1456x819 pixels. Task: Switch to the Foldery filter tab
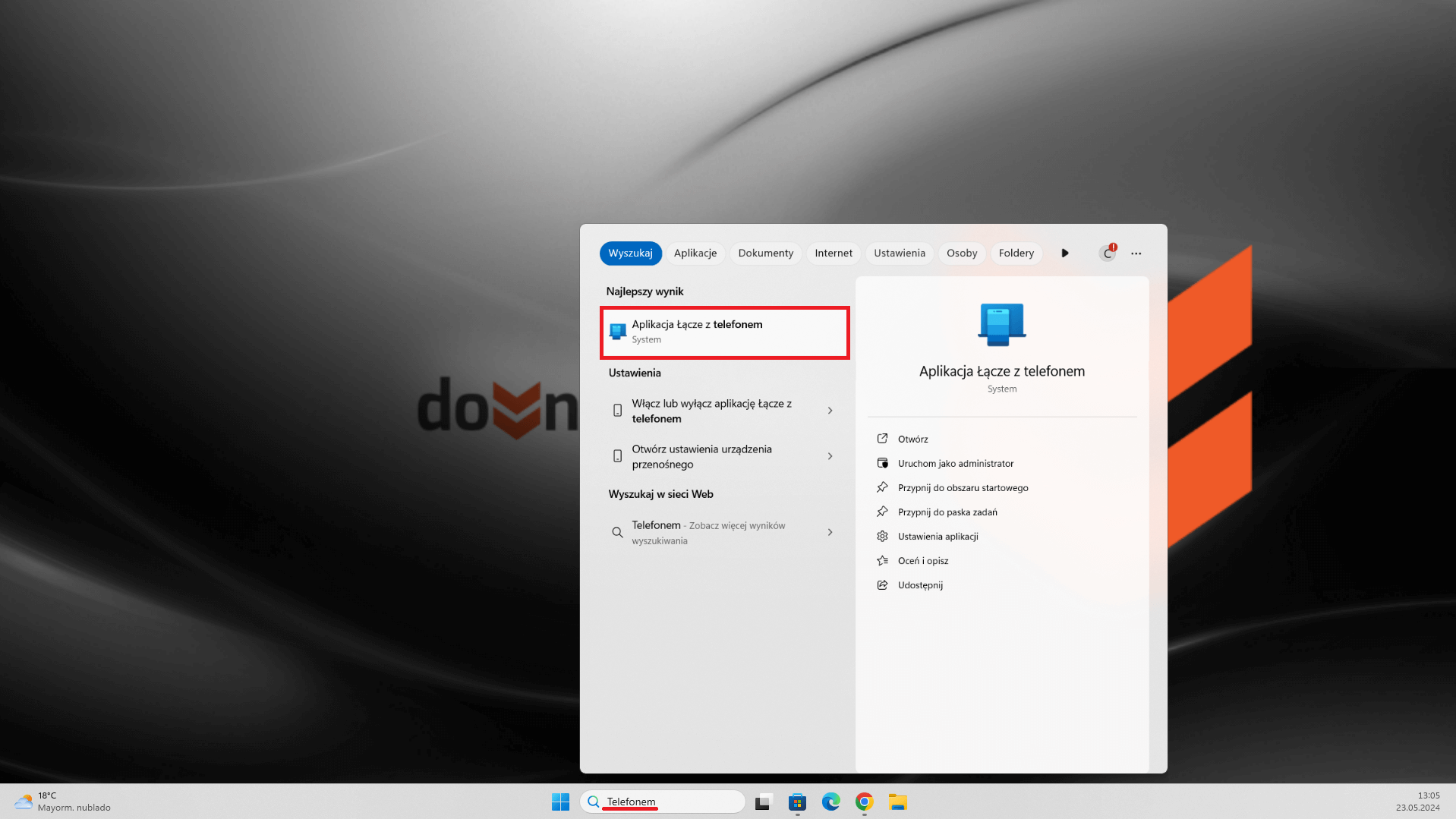point(1016,253)
